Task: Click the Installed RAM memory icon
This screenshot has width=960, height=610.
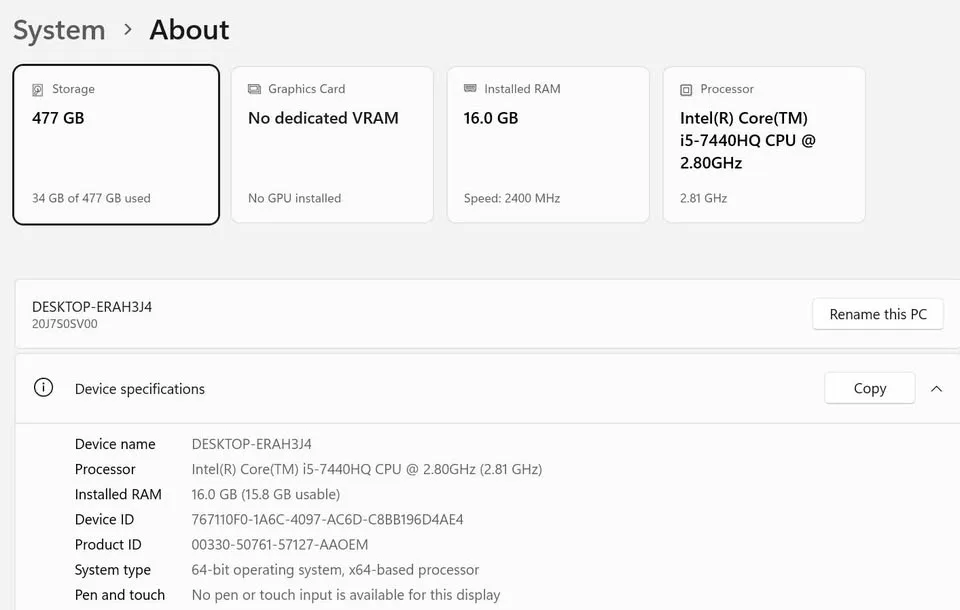Action: click(470, 89)
